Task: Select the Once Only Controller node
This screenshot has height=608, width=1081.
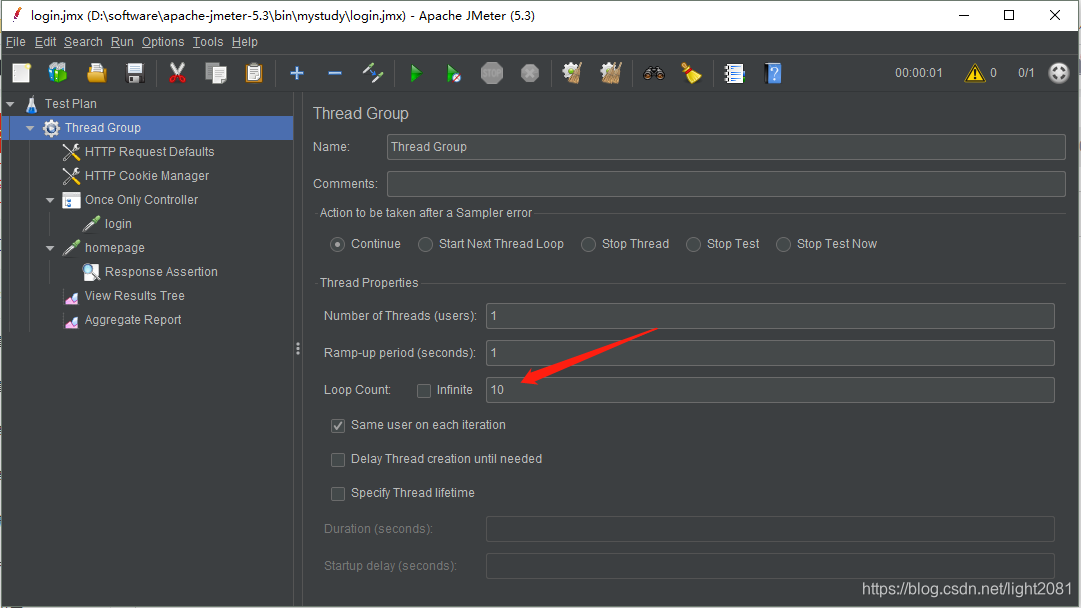Action: coord(141,200)
